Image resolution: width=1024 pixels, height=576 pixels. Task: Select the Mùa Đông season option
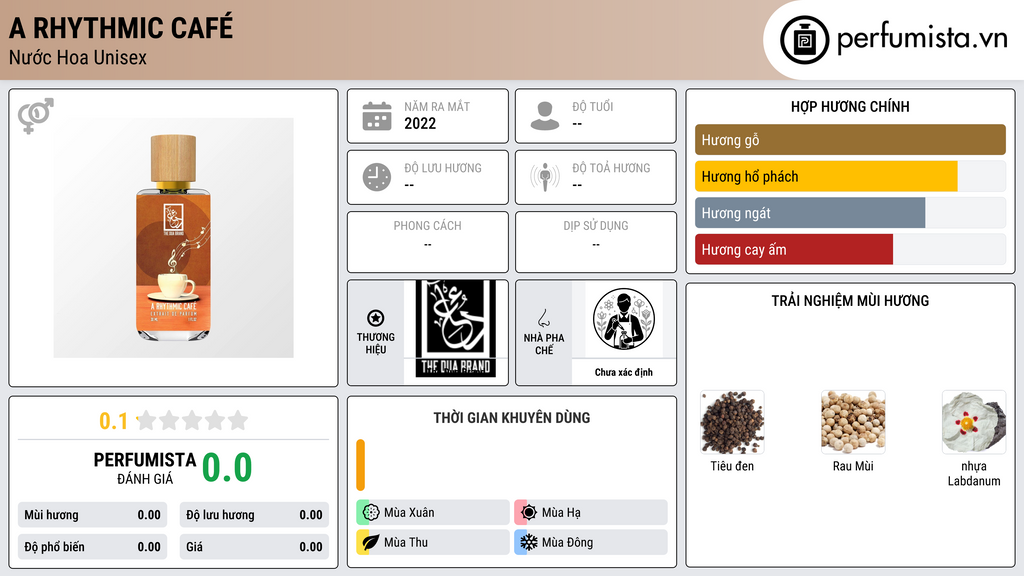(590, 542)
